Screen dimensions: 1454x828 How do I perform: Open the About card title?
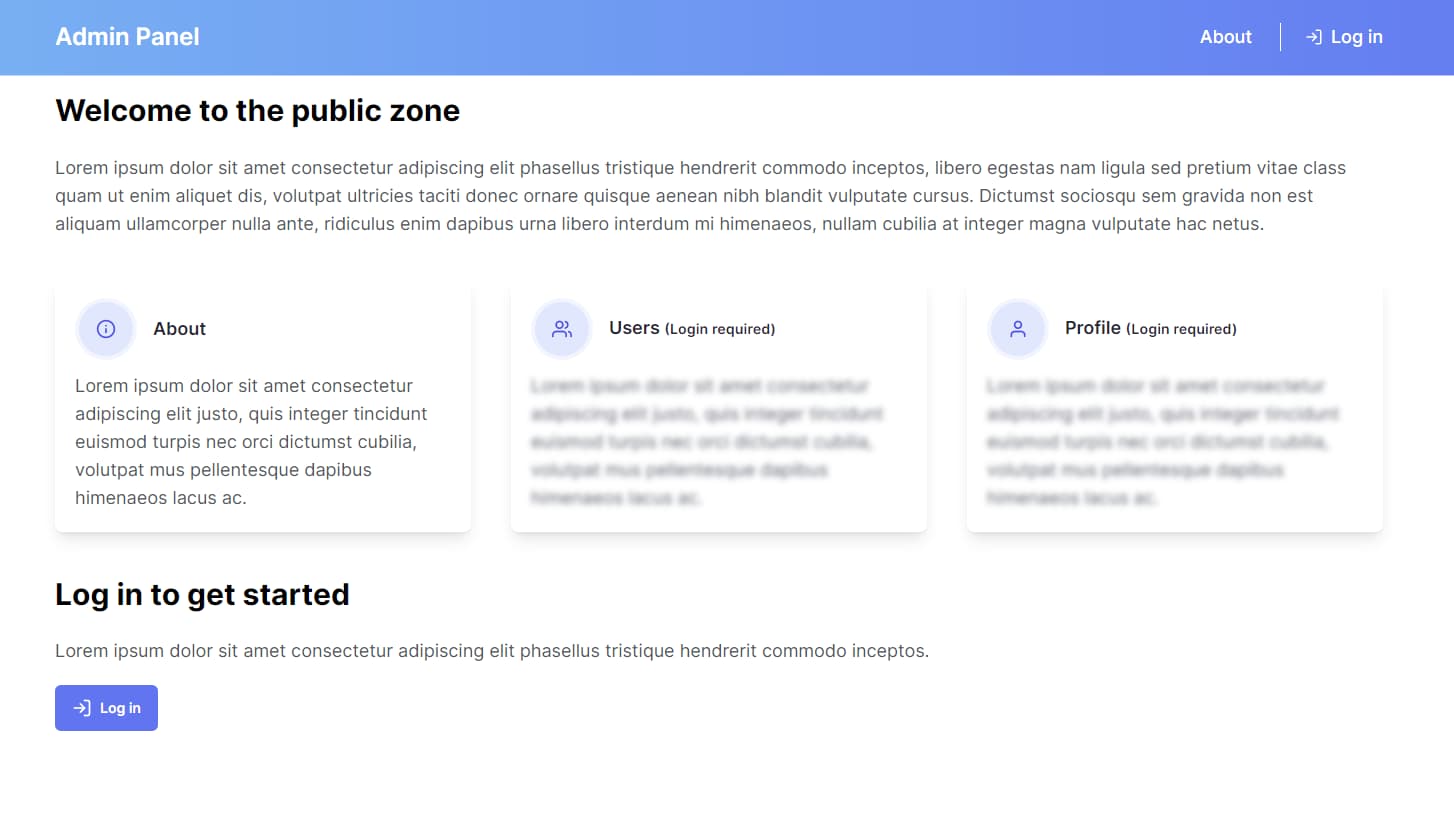[179, 329]
